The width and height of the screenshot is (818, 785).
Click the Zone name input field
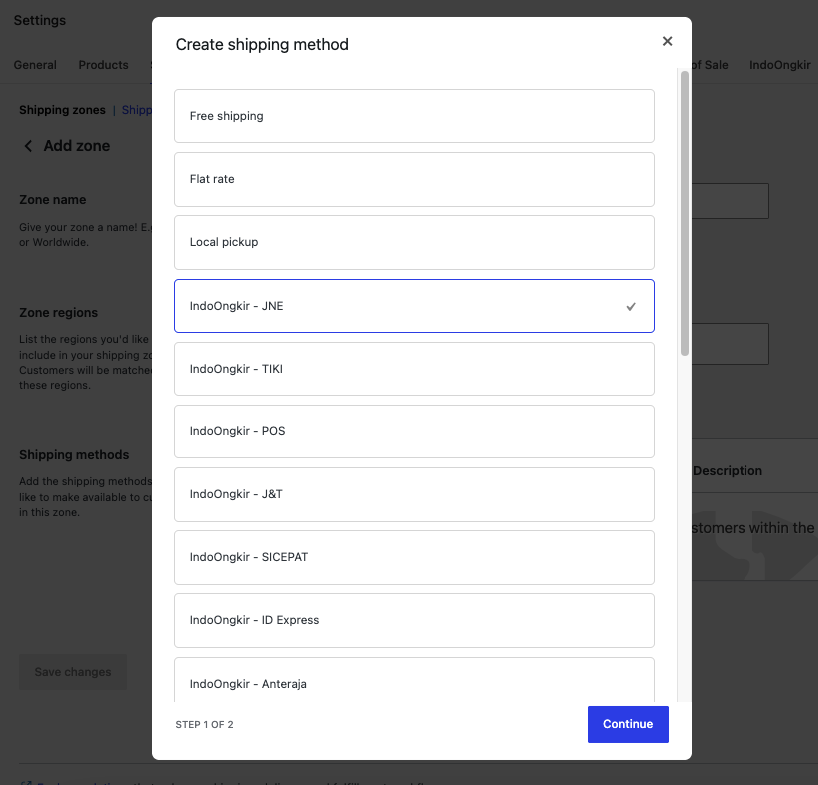click(730, 201)
